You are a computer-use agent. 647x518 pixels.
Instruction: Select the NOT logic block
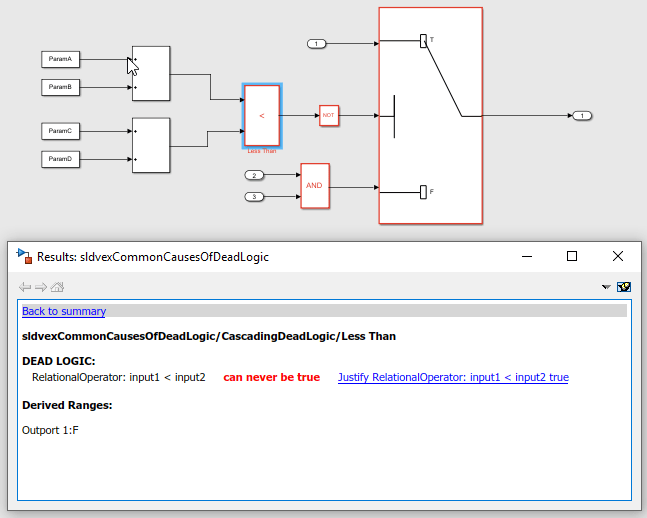tap(329, 116)
